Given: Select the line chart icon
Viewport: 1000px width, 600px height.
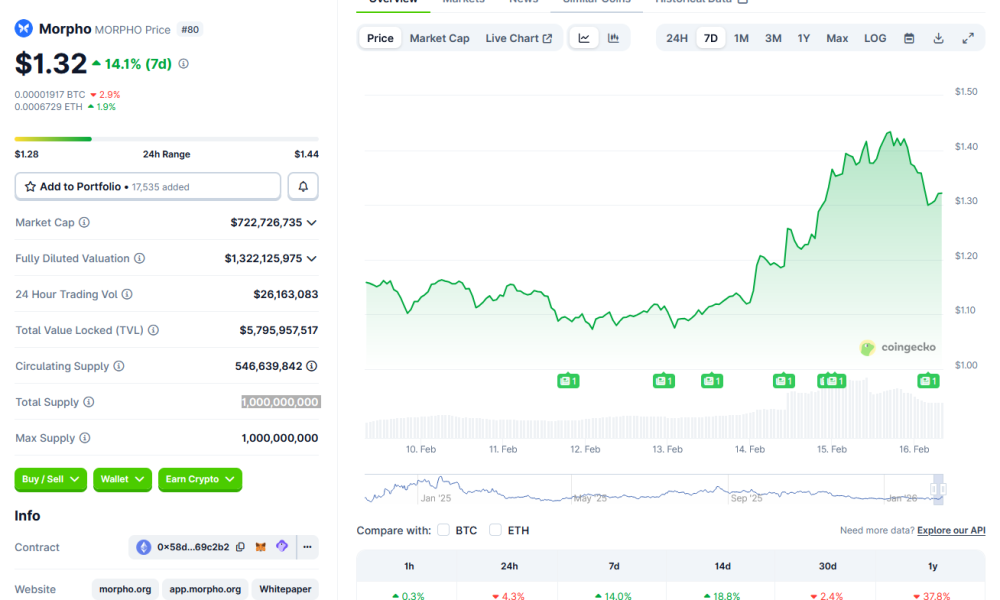Looking at the screenshot, I should click(583, 37).
